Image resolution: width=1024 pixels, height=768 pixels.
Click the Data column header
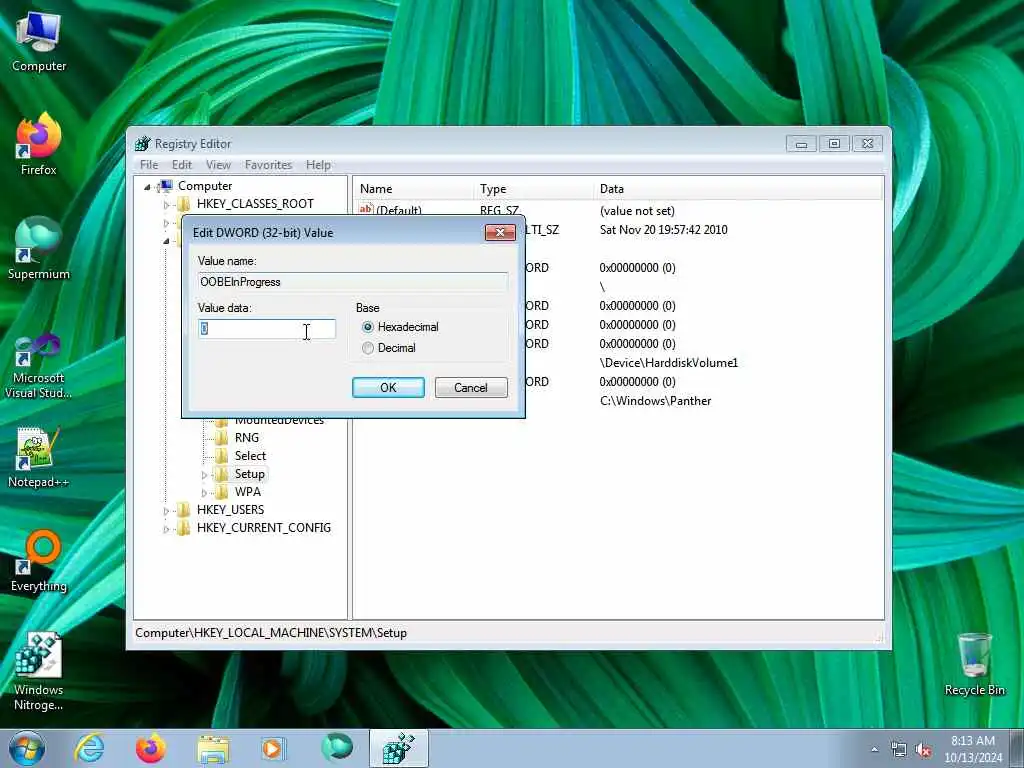click(x=738, y=189)
